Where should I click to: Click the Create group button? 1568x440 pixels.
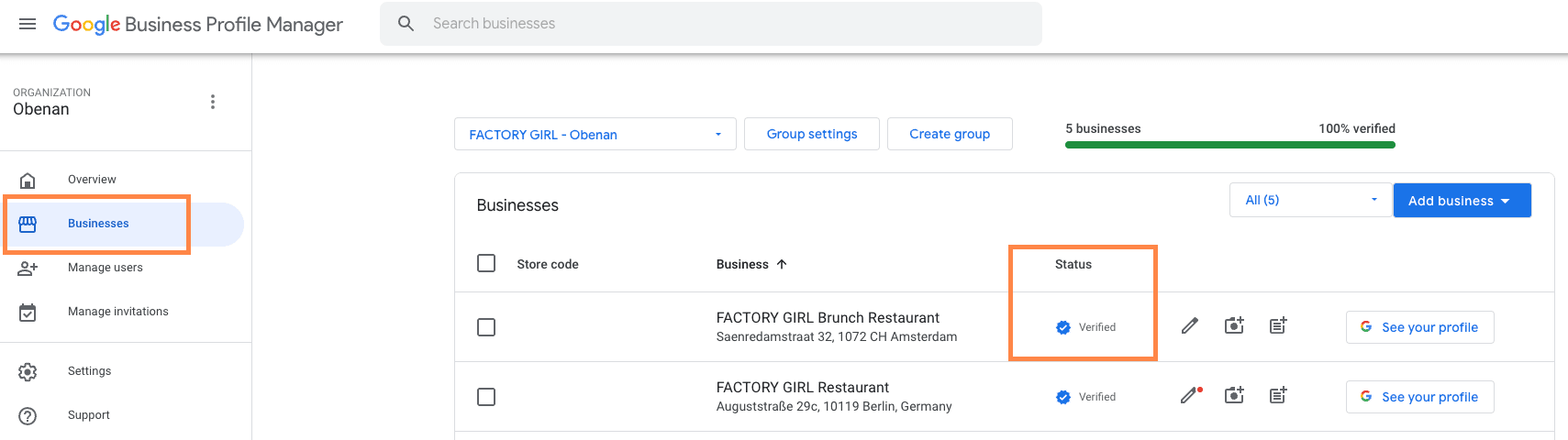[949, 134]
